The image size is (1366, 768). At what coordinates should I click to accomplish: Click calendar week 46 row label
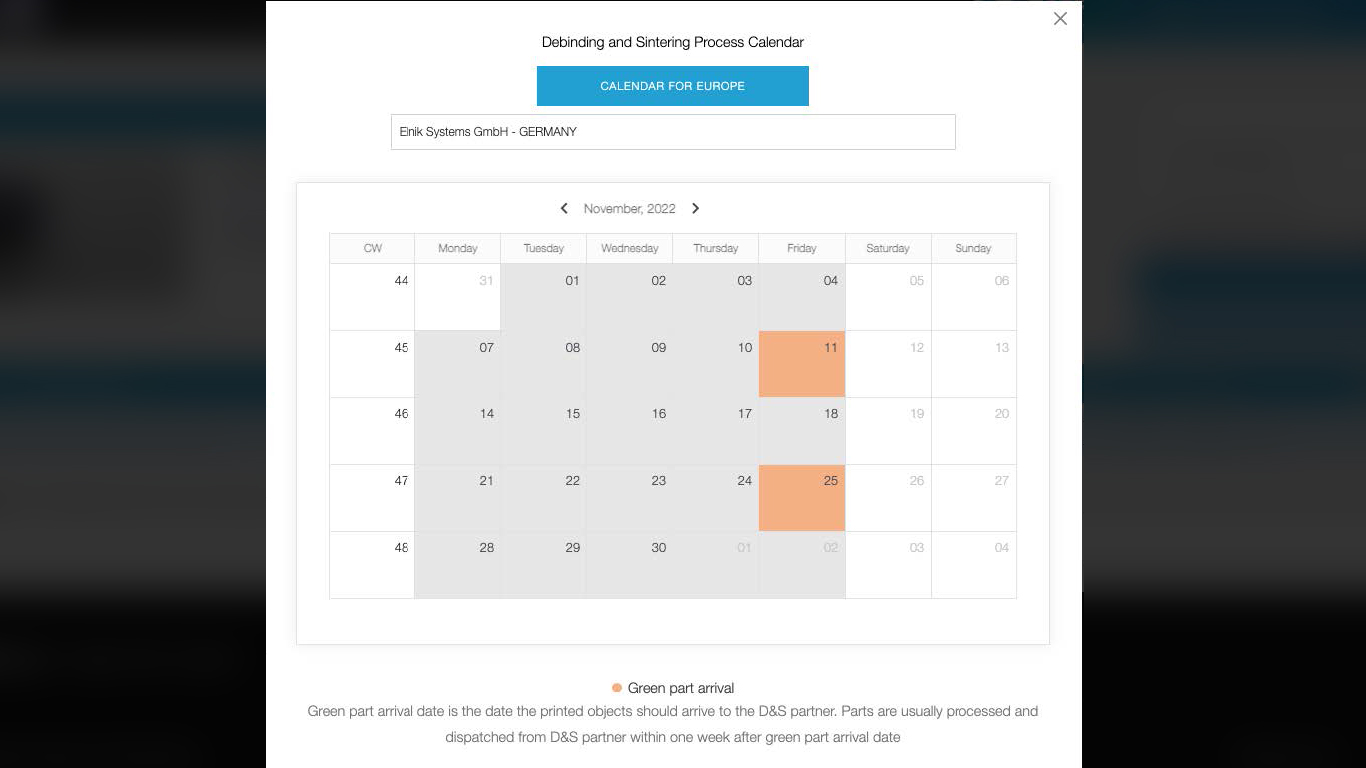(x=372, y=431)
